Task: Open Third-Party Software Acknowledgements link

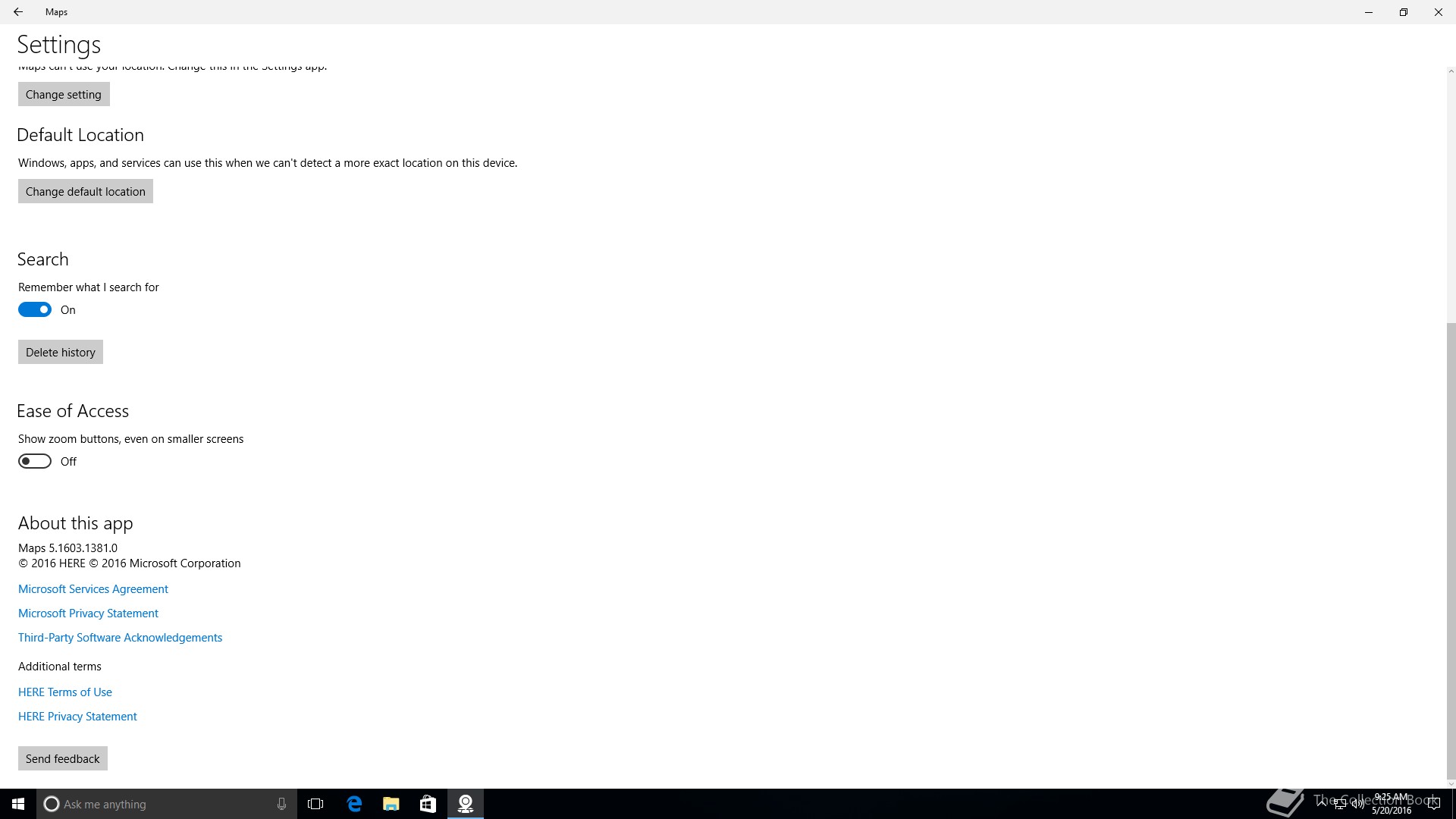Action: (120, 637)
